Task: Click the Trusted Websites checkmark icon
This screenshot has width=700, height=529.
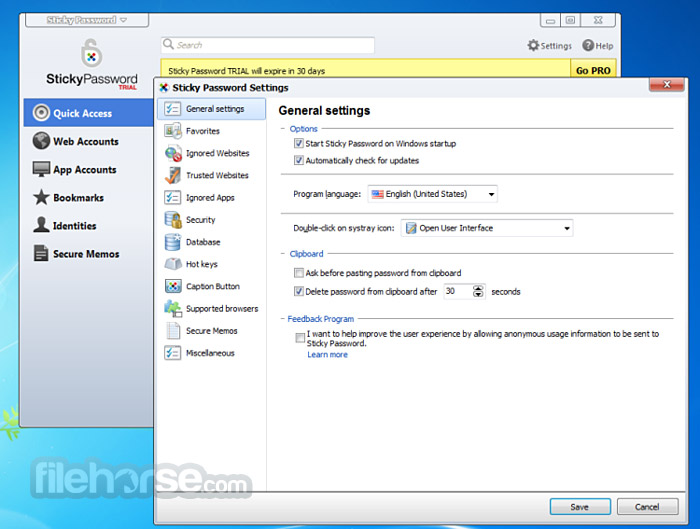Action: click(x=172, y=175)
